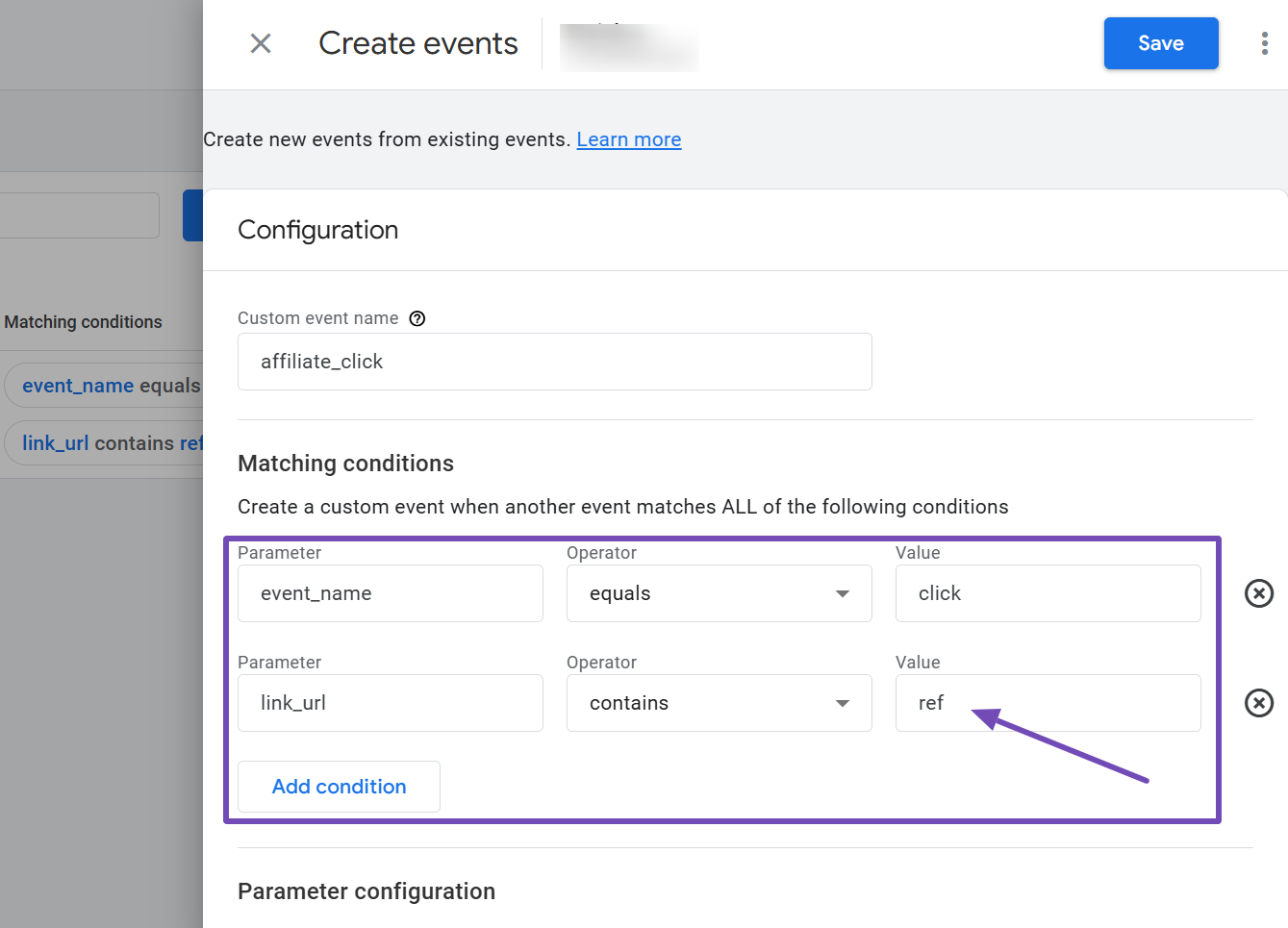Click the Add condition button

pyautogui.click(x=339, y=787)
